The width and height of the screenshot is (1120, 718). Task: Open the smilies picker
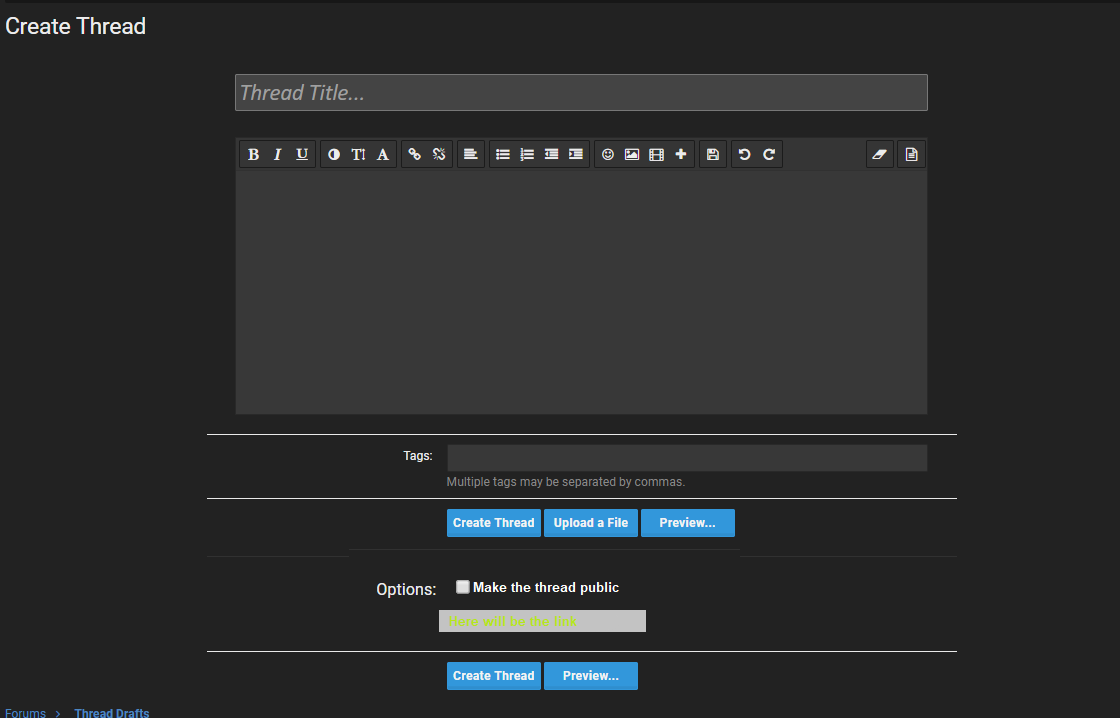tap(608, 154)
